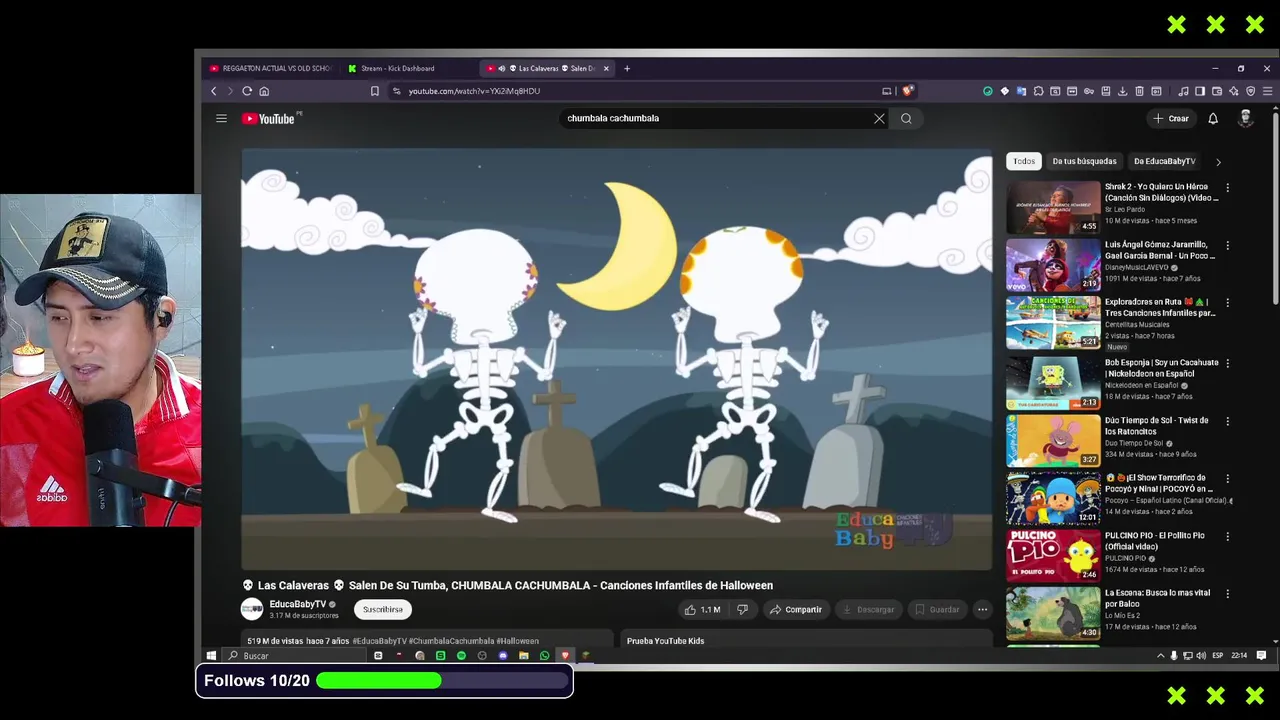Save video with Guardar button

point(937,609)
